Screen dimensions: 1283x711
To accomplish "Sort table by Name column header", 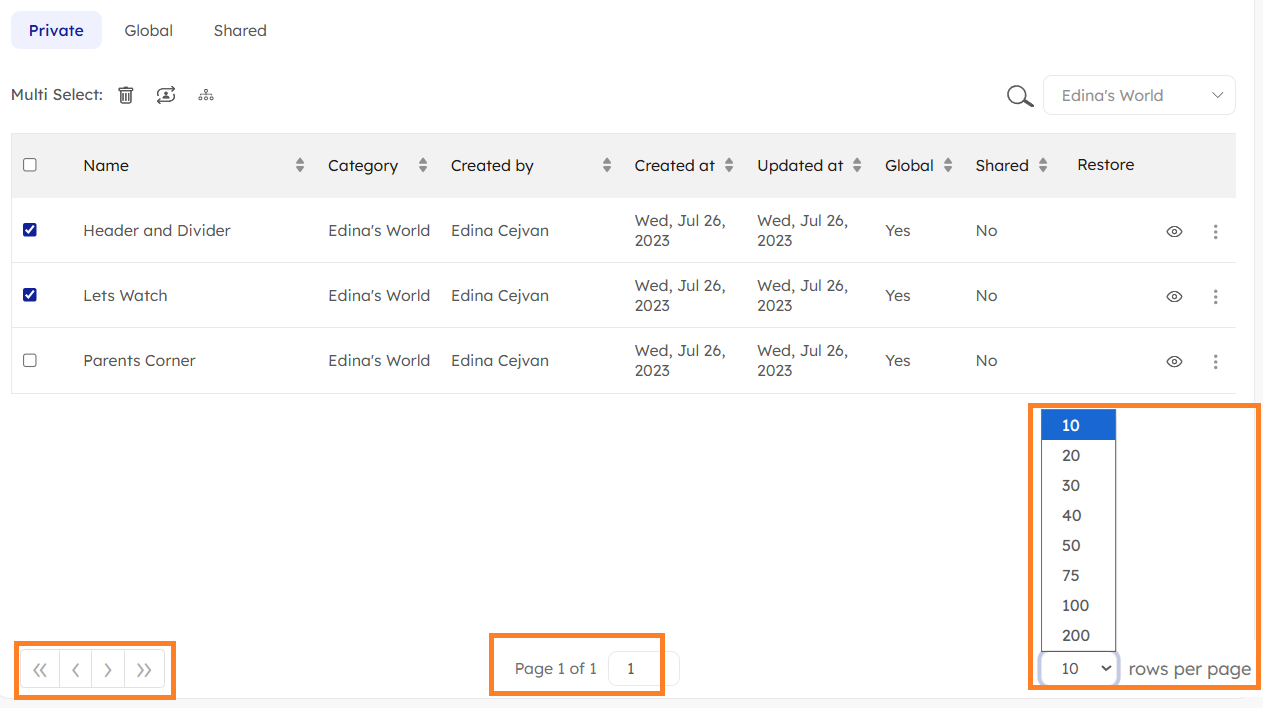I will click(106, 166).
